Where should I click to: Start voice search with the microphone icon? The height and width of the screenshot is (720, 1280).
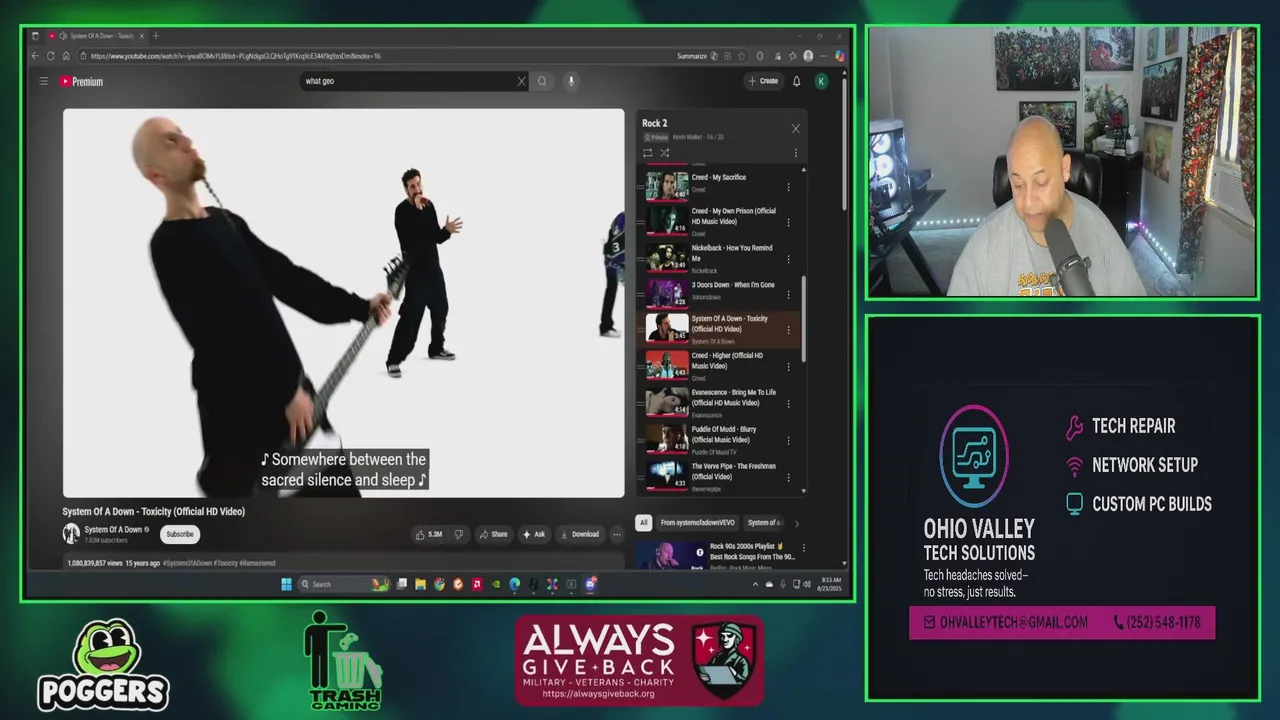(571, 81)
